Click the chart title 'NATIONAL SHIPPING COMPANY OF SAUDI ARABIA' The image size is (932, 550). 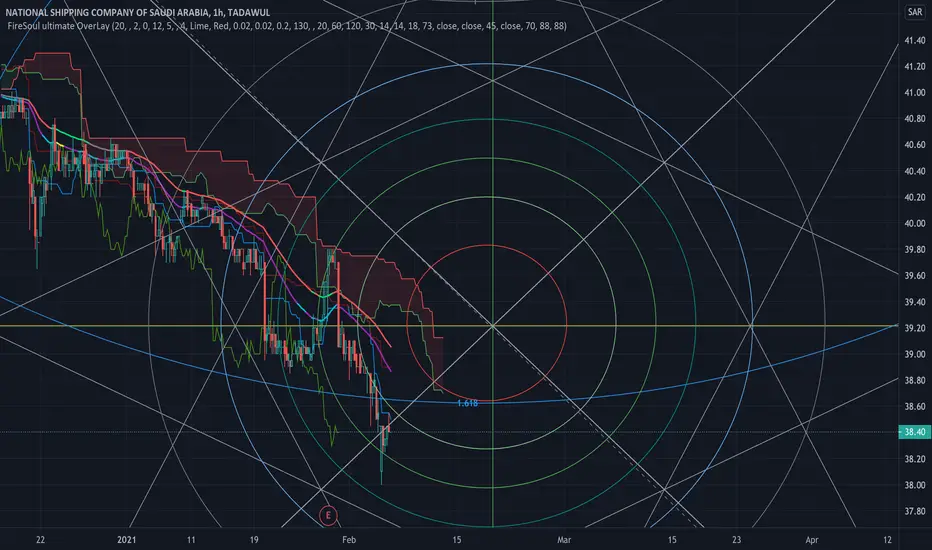pos(107,12)
